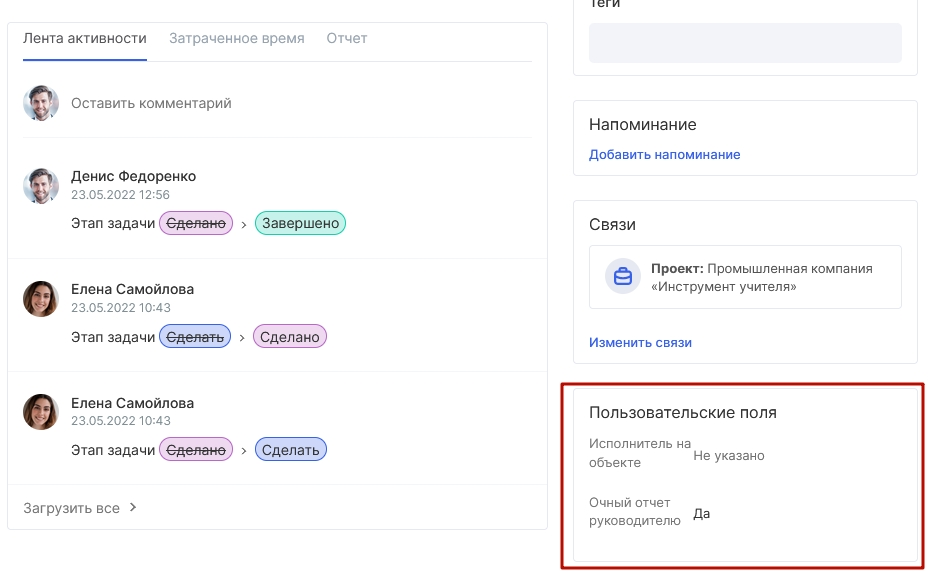
Task: Click the user avatar beside Оставить комментарий
Action: [x=41, y=103]
